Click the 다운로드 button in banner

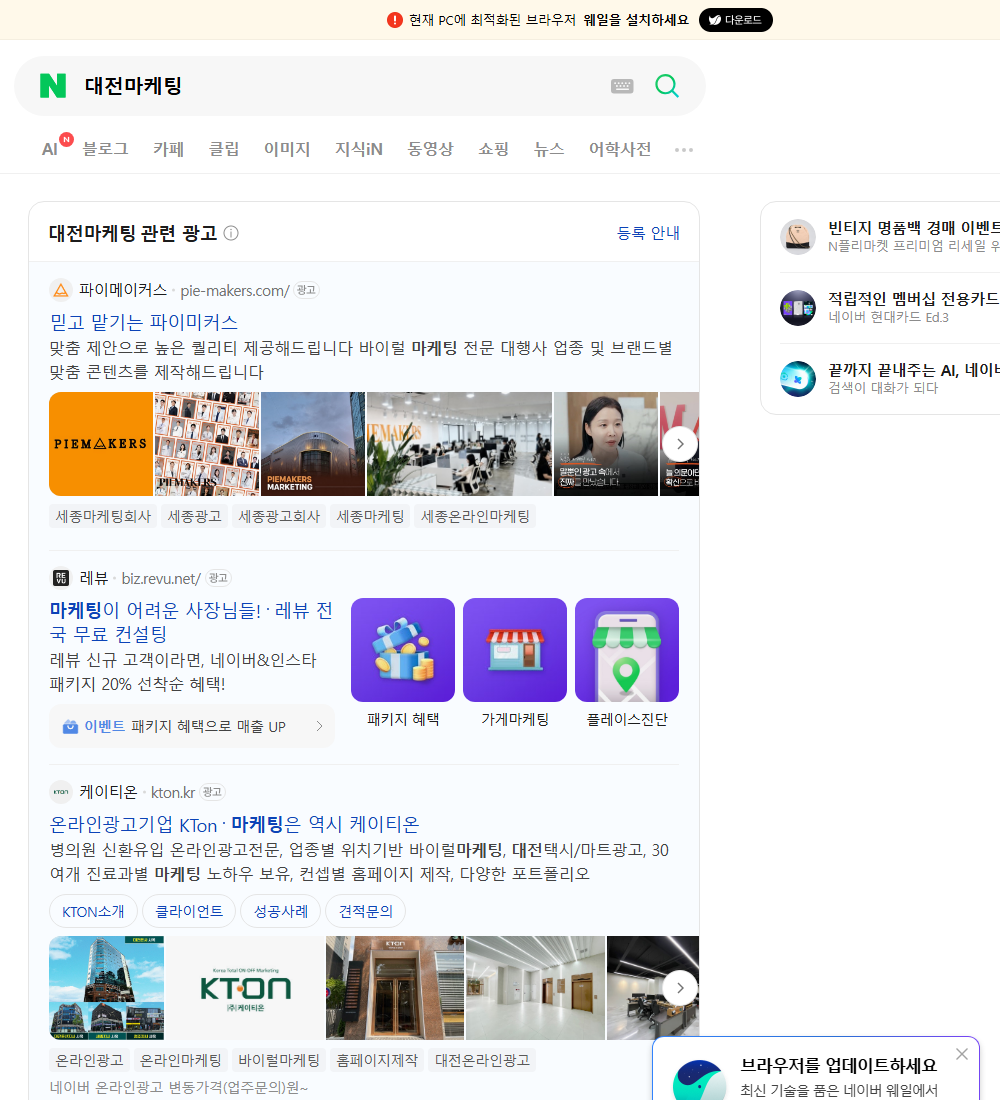(735, 20)
